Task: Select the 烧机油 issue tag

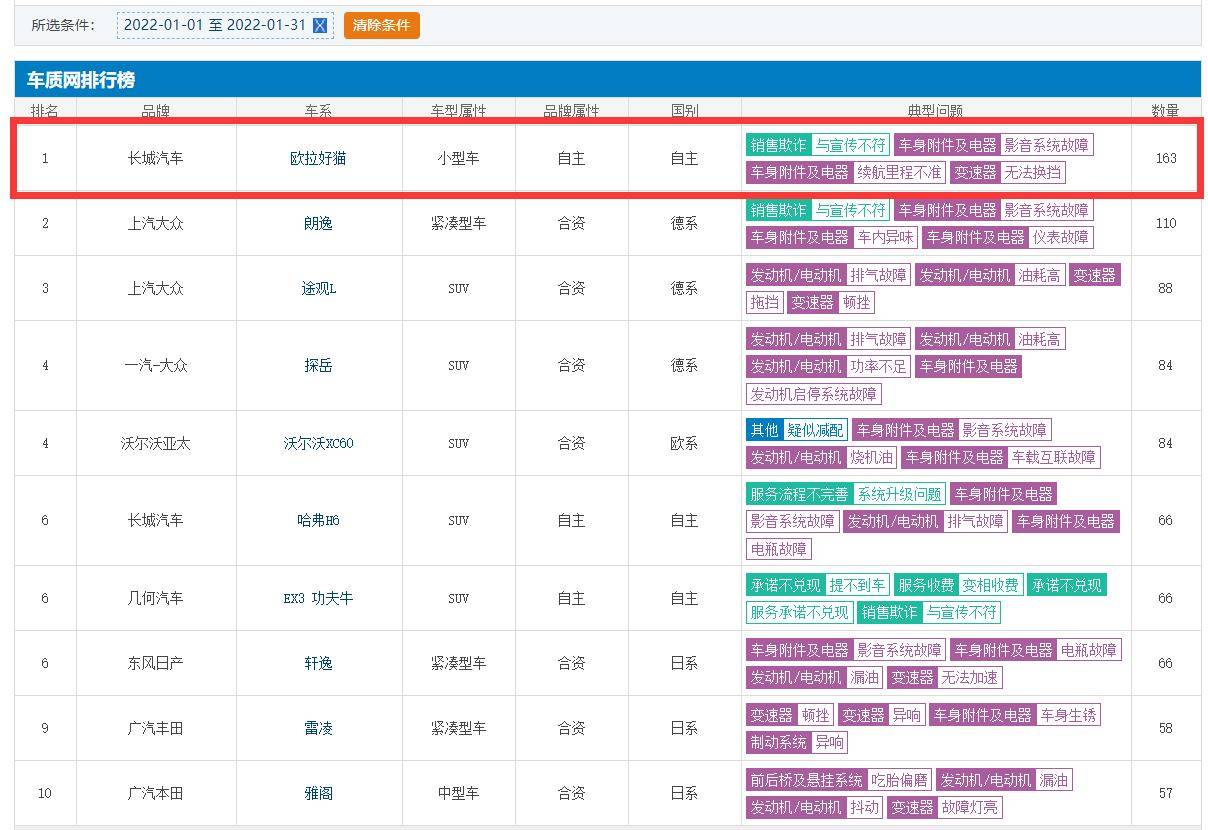Action: (x=872, y=457)
